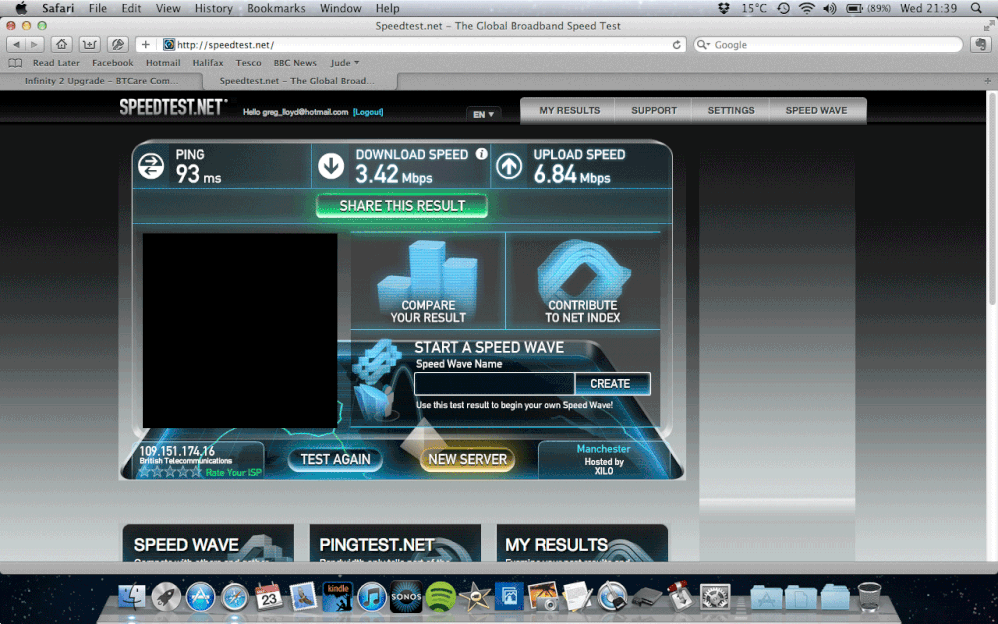Viewport: 998px width, 624px height.
Task: Open the Spotlight search magnifier icon
Action: click(976, 8)
